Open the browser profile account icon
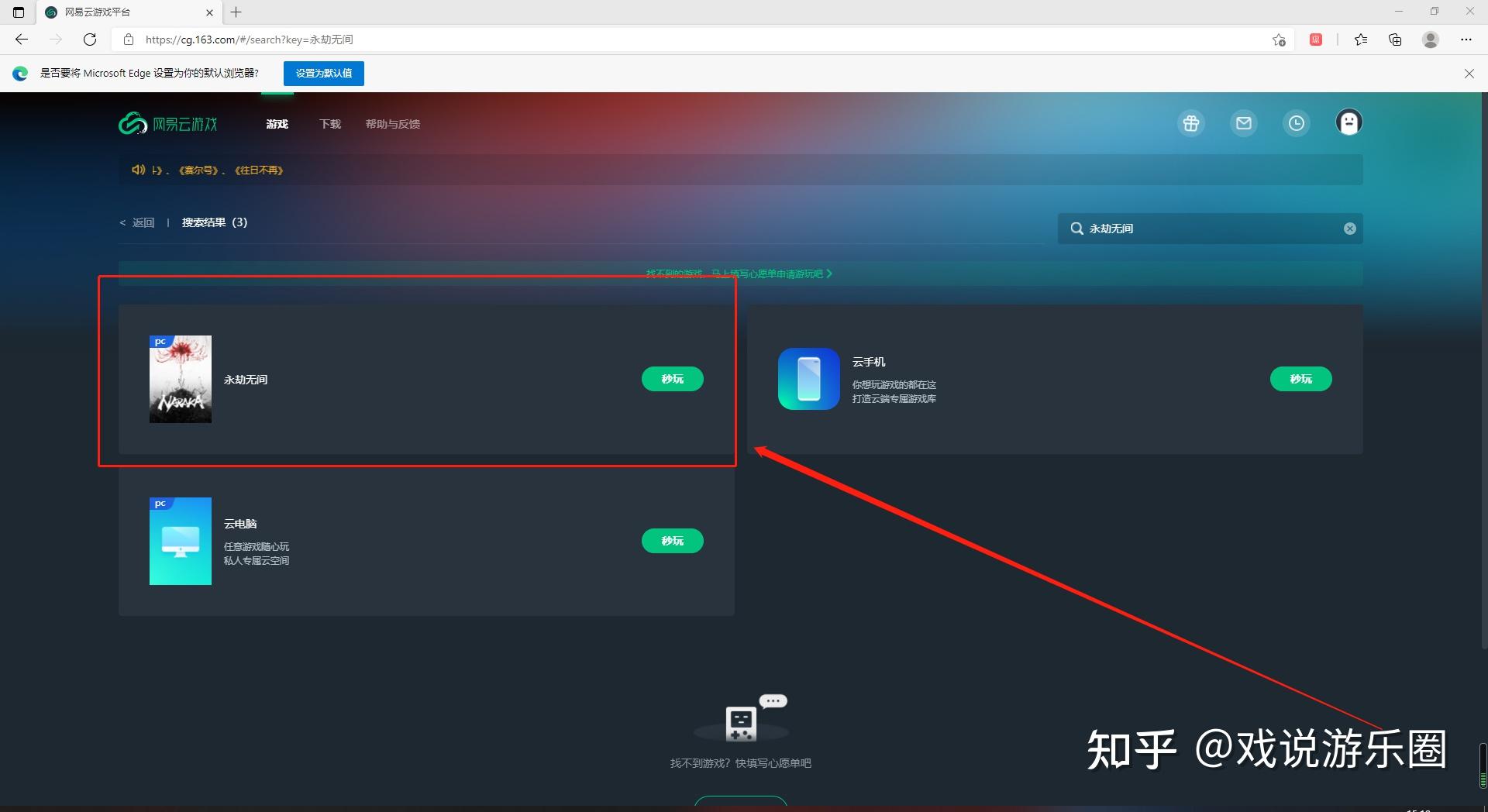The height and width of the screenshot is (812, 1488). tap(1431, 40)
